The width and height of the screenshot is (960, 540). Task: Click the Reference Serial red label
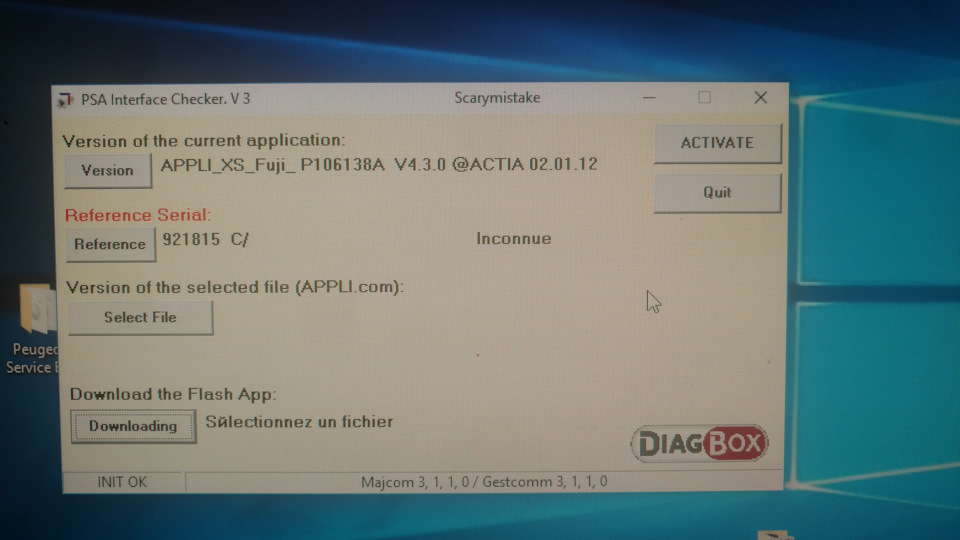click(138, 215)
